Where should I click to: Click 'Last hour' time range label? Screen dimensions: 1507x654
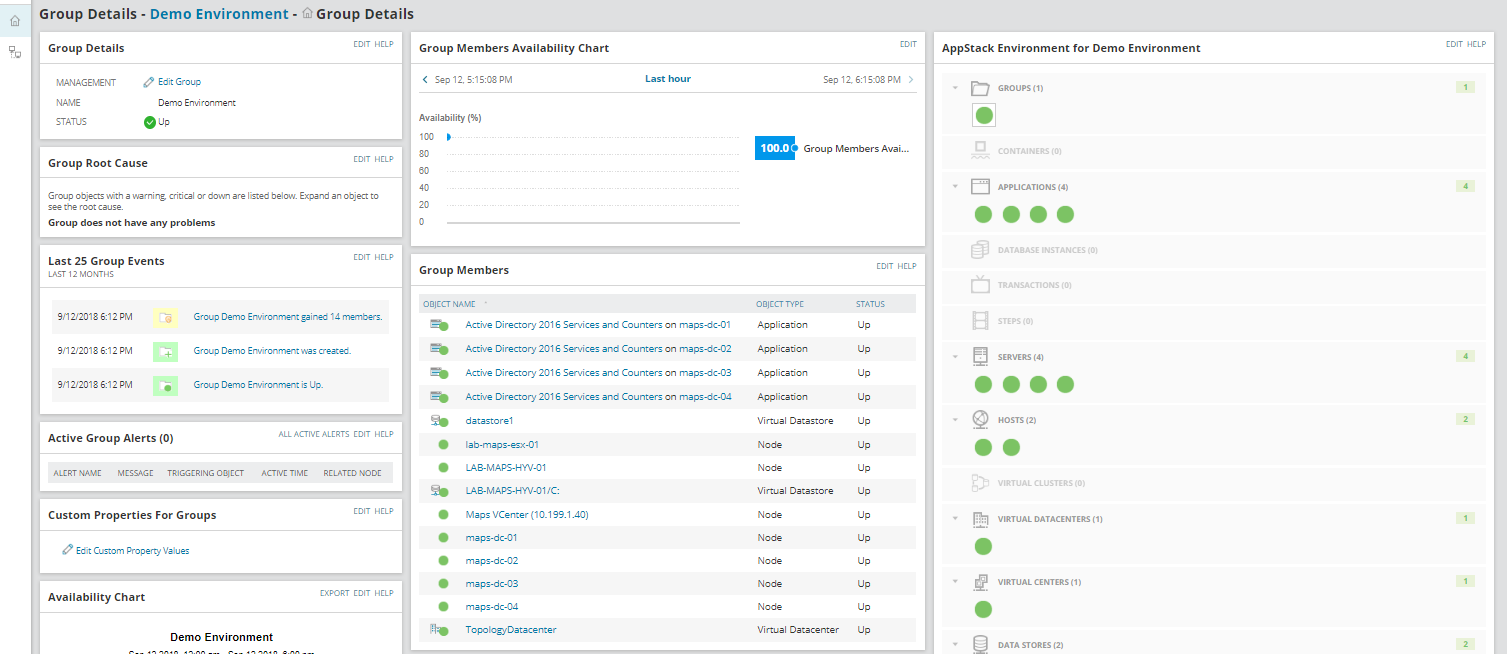pyautogui.click(x=668, y=79)
